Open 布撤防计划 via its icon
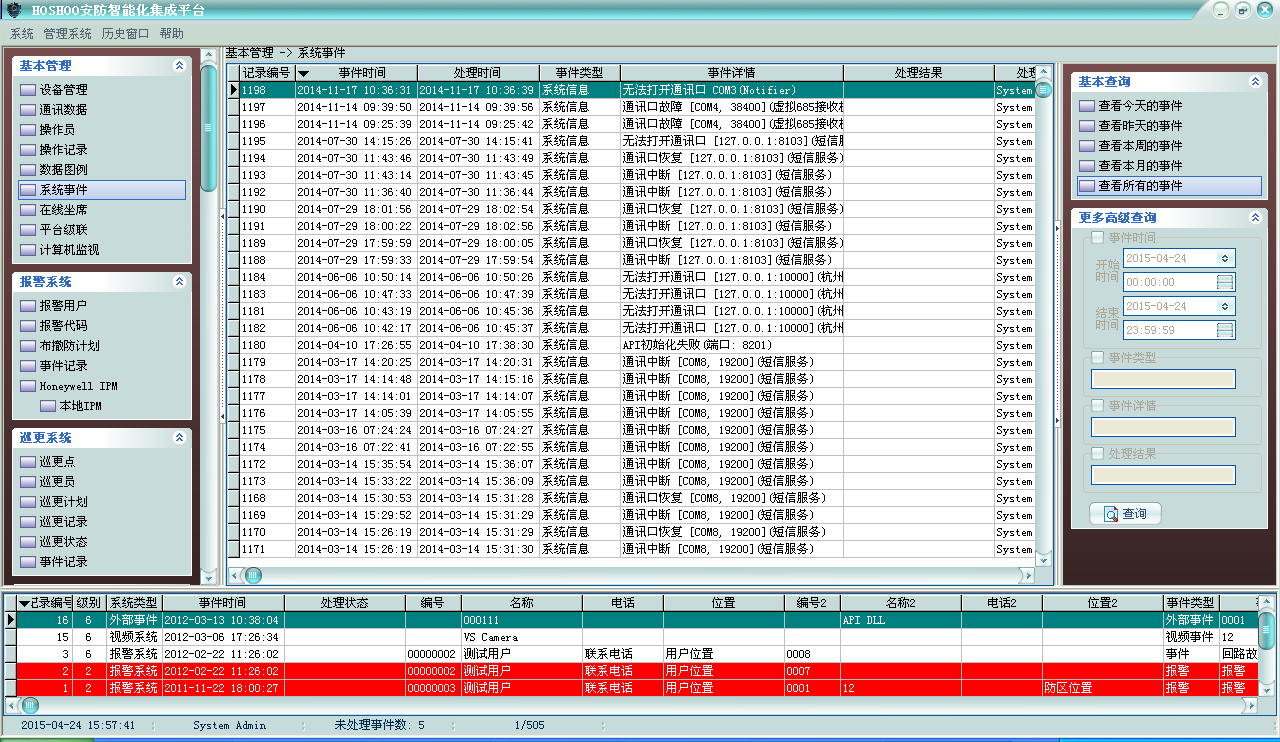1280x742 pixels. [27, 346]
